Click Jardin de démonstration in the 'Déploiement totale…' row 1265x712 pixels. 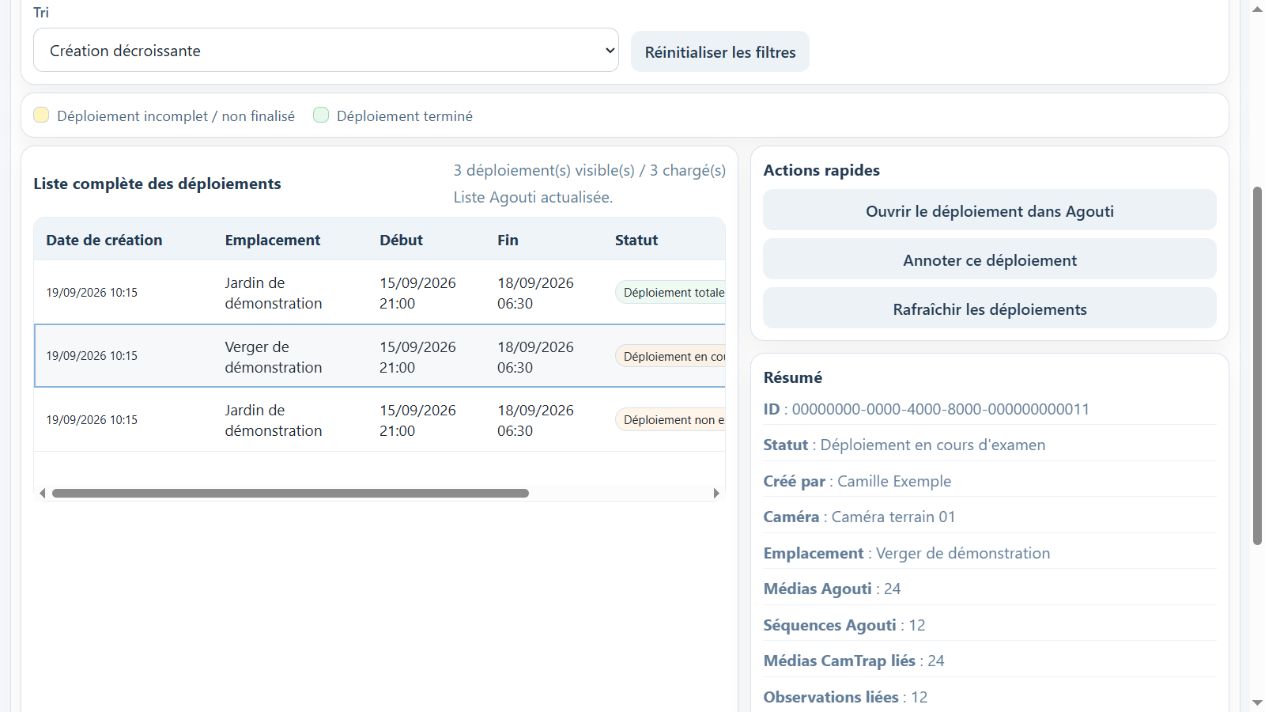[x=274, y=293]
